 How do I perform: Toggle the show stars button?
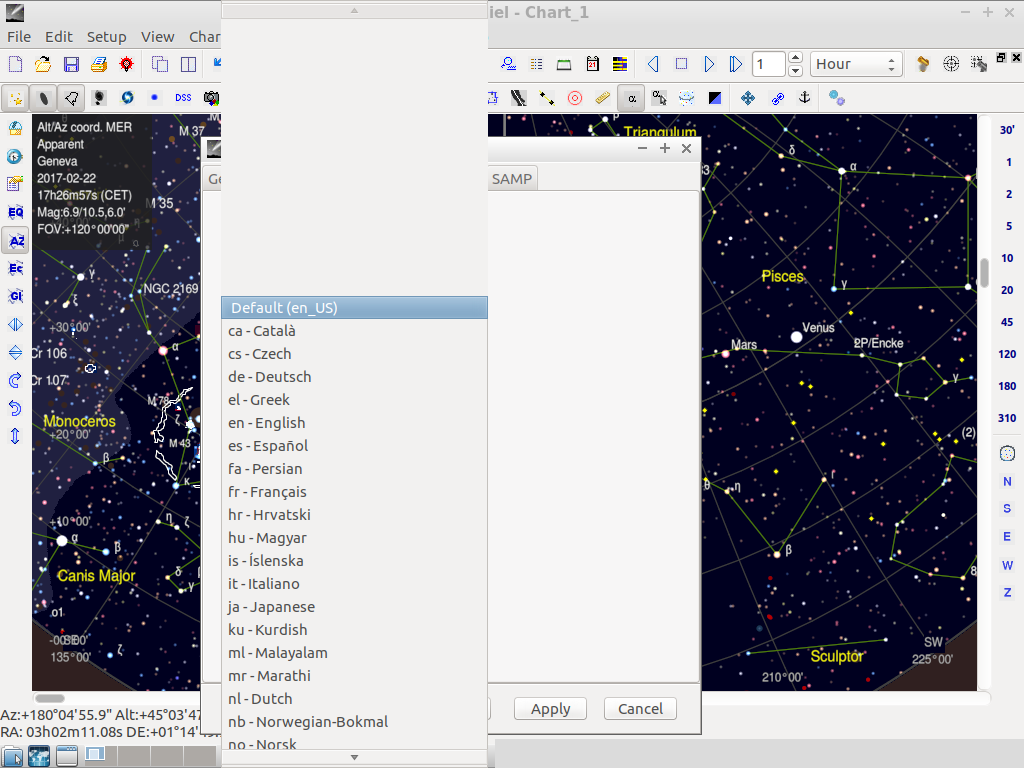pyautogui.click(x=16, y=98)
